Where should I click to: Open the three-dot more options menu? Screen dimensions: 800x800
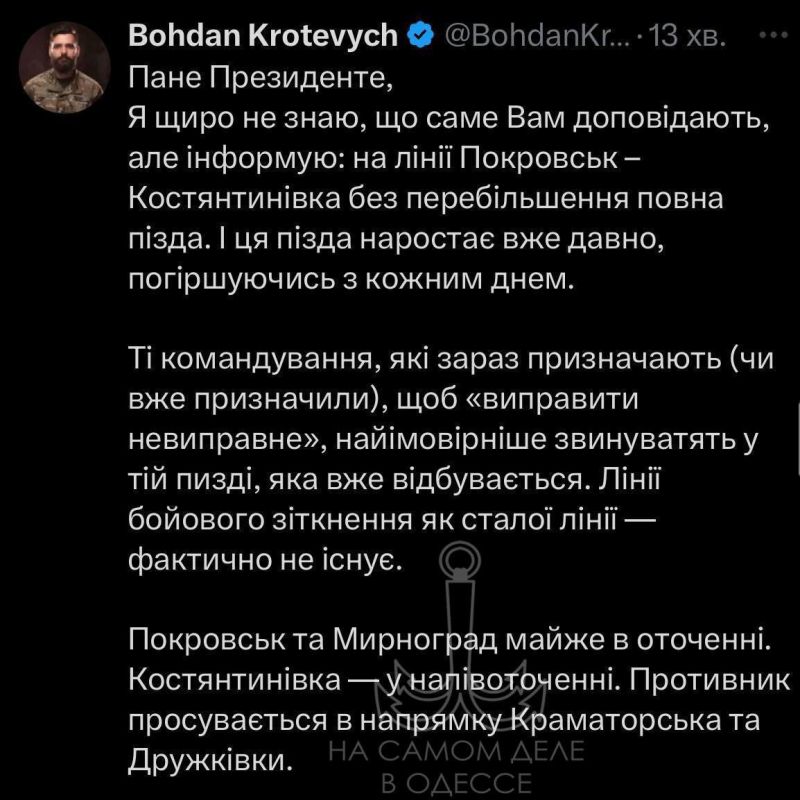[x=774, y=36]
